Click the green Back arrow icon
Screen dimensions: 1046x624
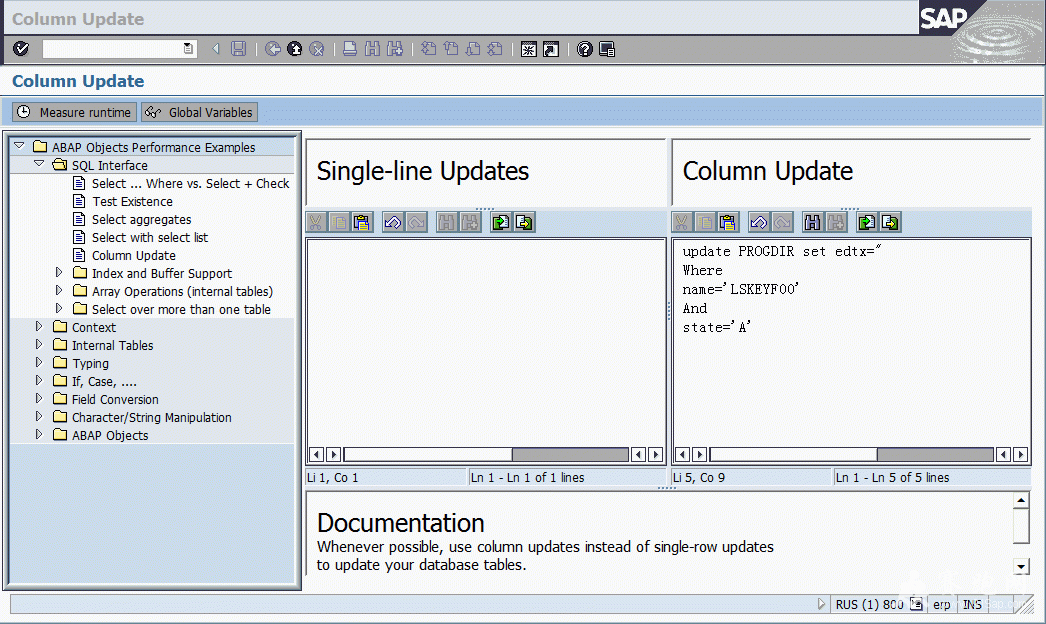point(272,49)
